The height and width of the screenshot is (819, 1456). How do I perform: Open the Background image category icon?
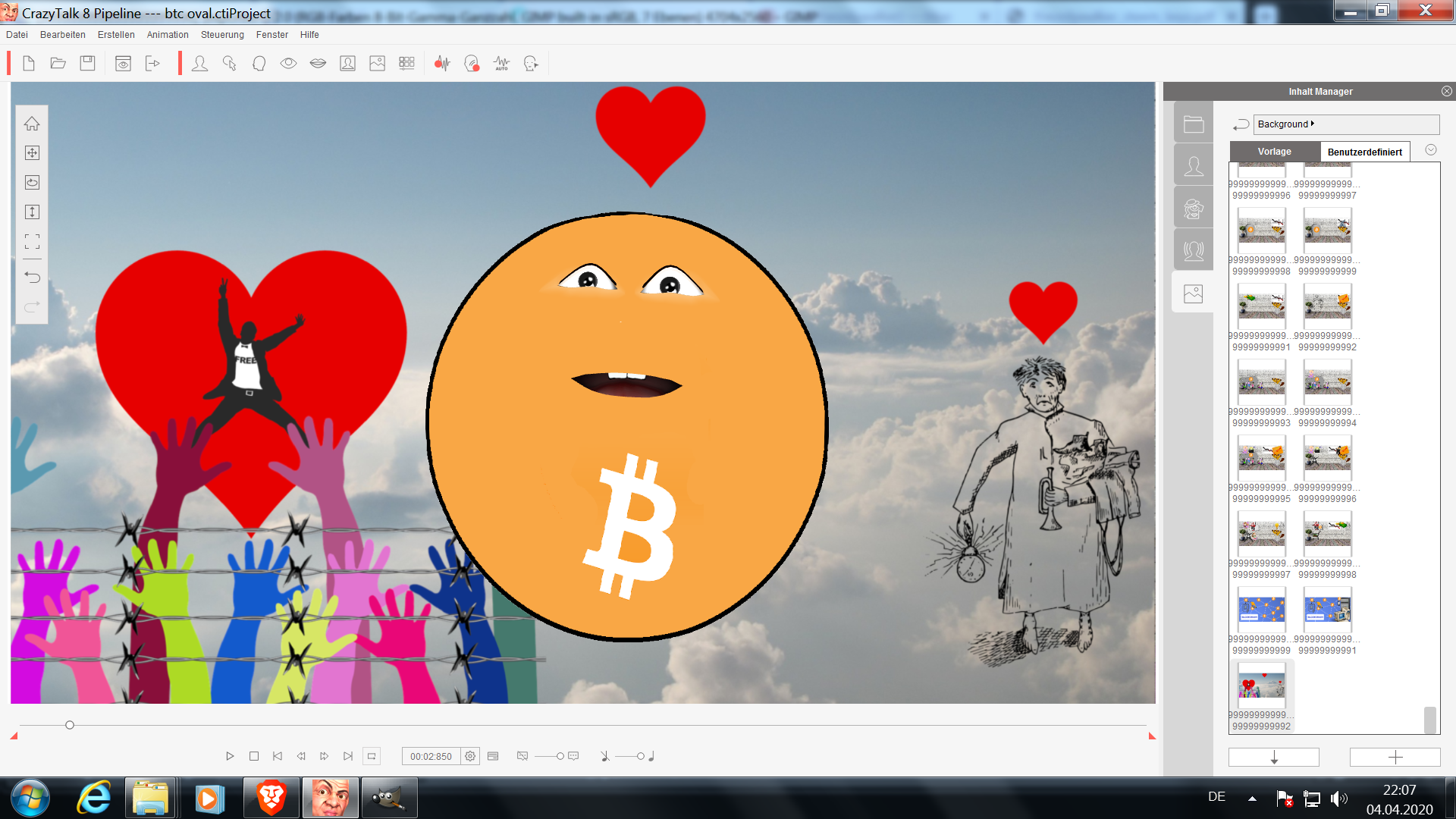pos(1193,293)
